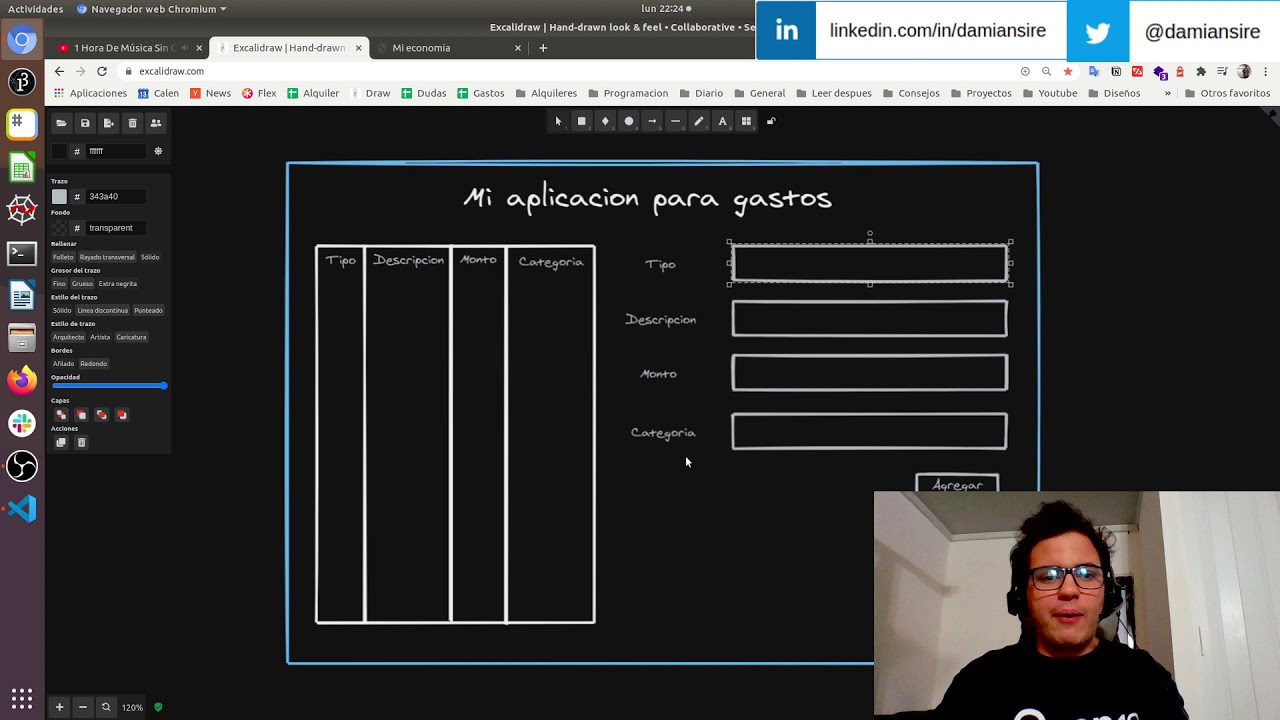Viewport: 1280px width, 720px height.
Task: Edit canvas background hex field ffffff
Action: (x=114, y=151)
